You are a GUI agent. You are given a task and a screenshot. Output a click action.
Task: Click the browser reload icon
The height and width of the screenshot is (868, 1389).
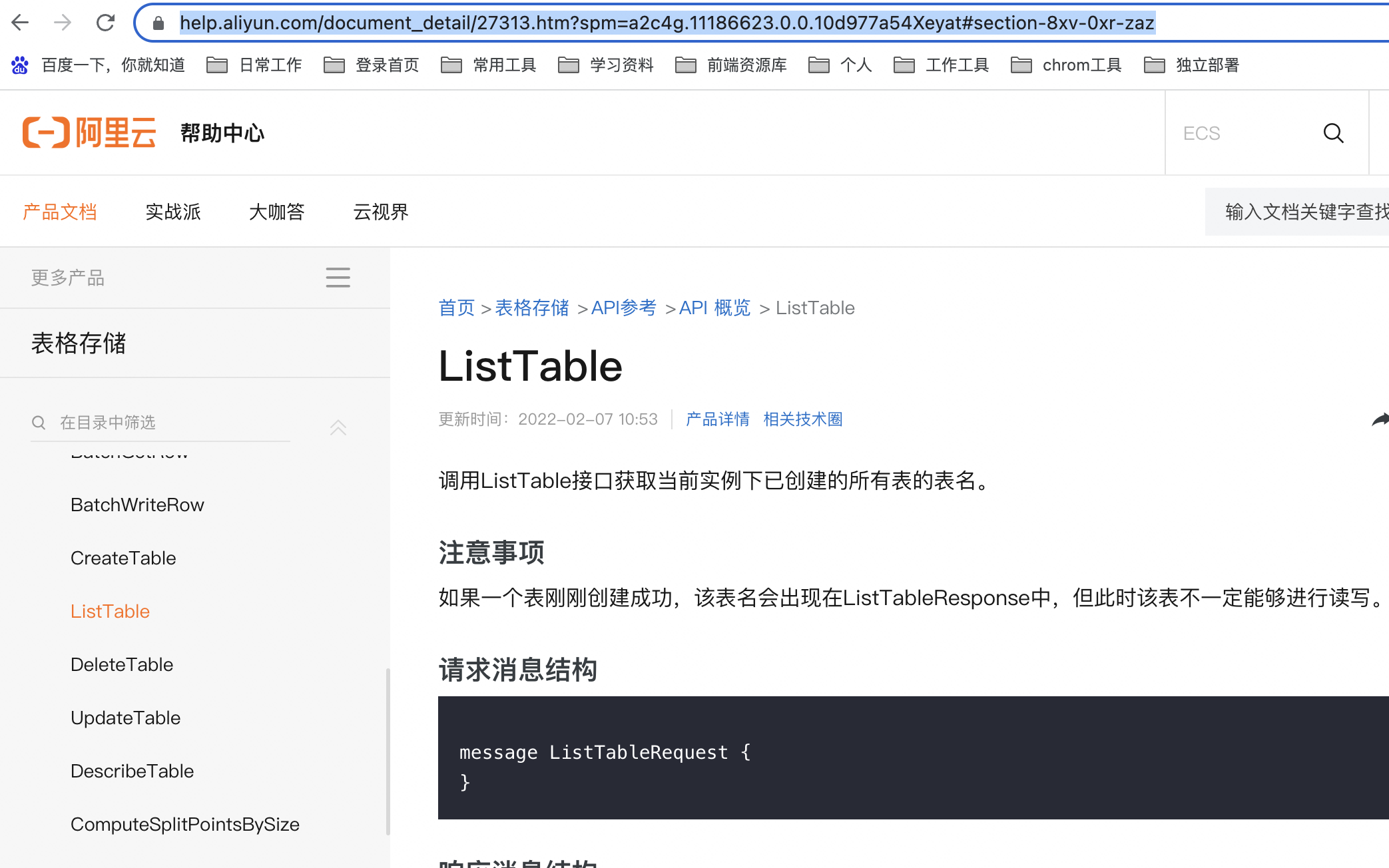105,23
